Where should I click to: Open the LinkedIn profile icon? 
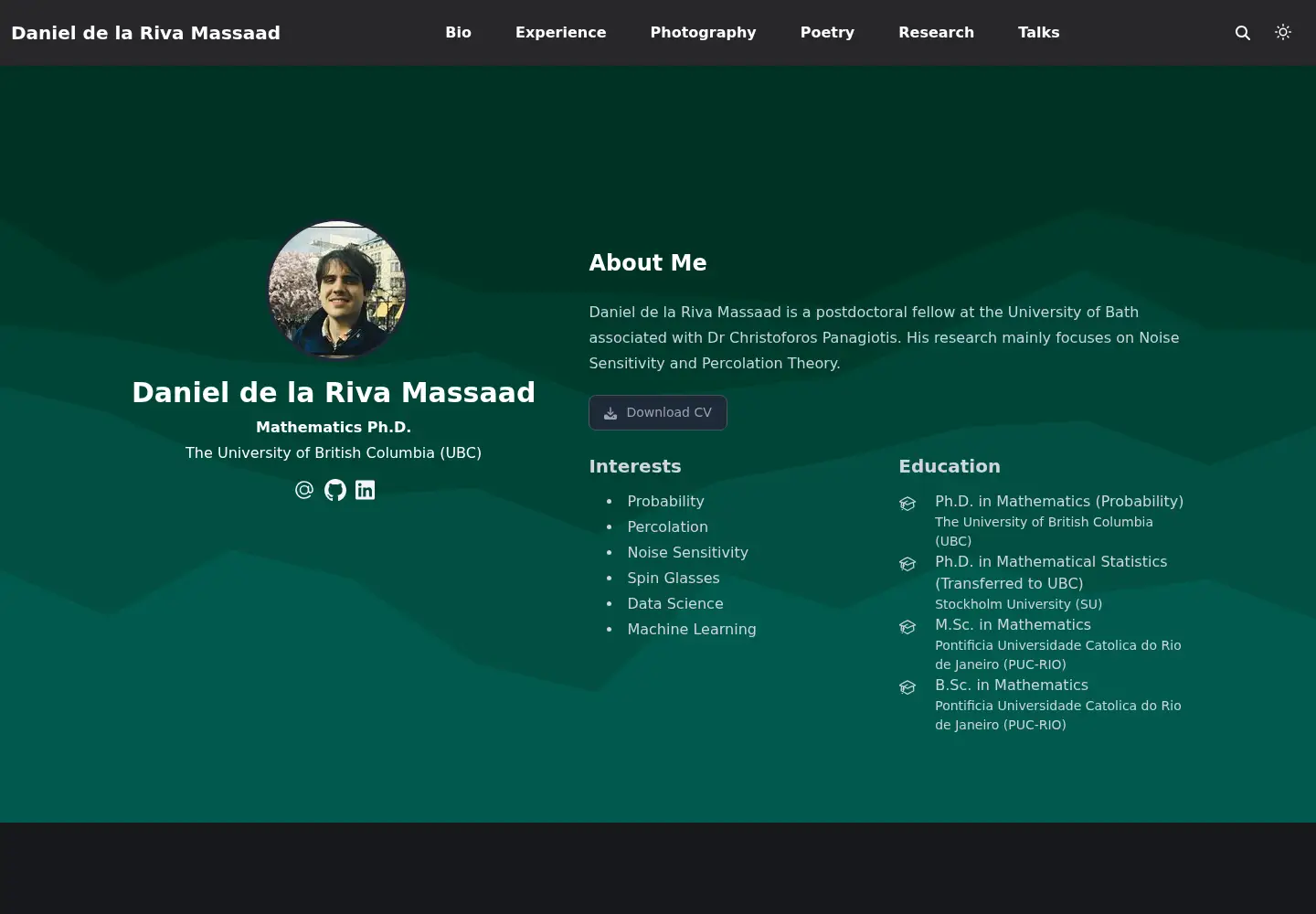(x=366, y=490)
